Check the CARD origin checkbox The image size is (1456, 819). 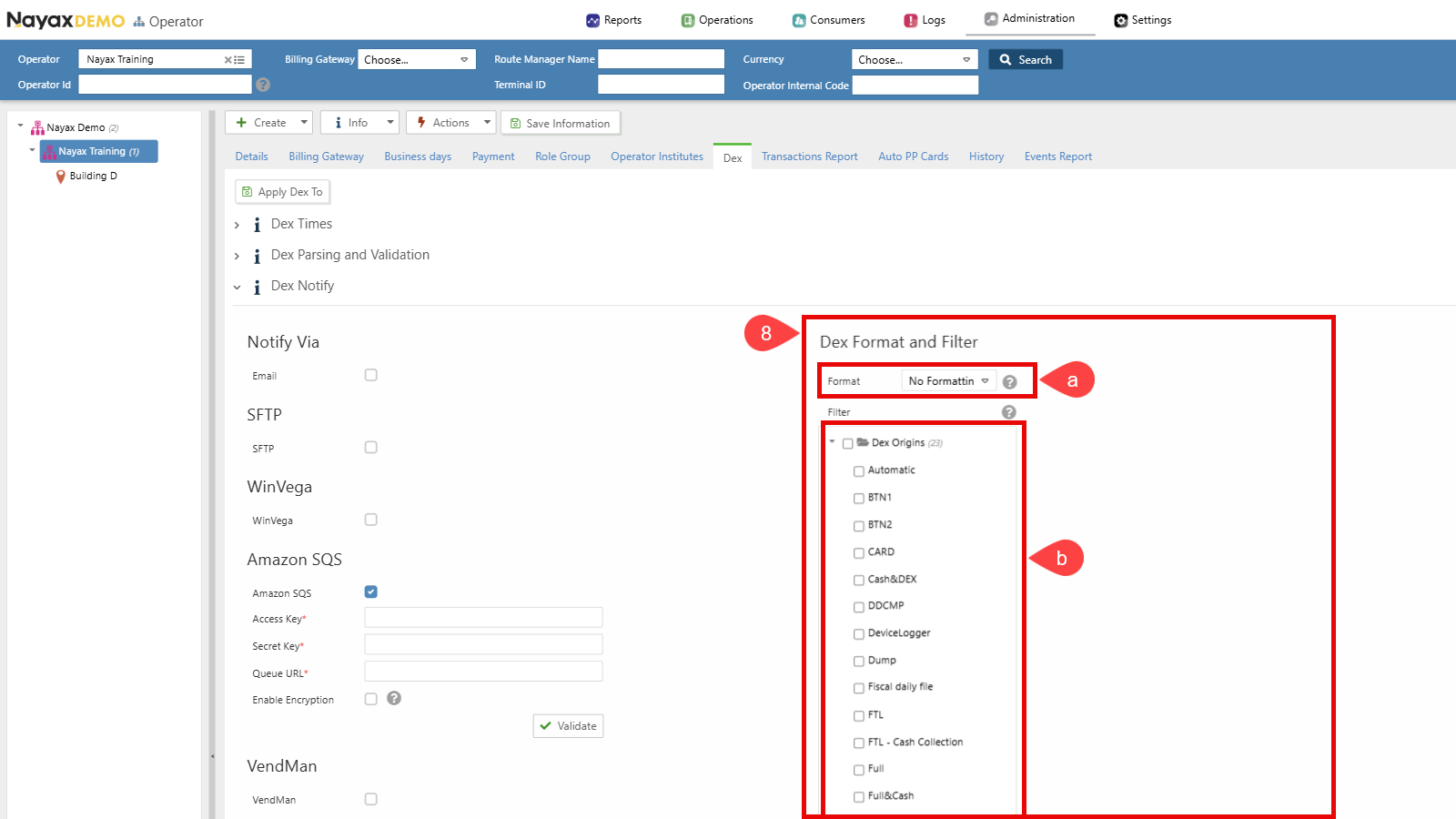coord(858,553)
